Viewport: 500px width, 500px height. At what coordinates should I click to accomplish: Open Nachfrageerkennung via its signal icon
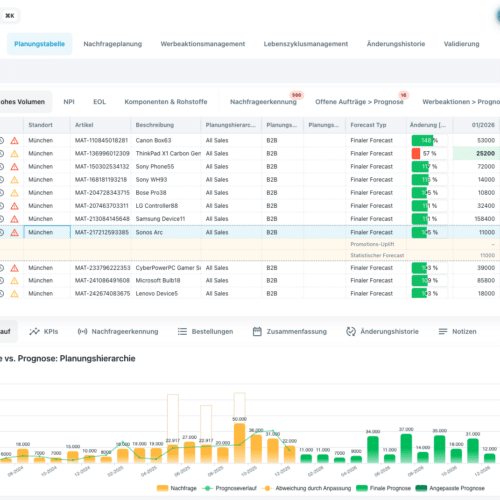(82, 331)
